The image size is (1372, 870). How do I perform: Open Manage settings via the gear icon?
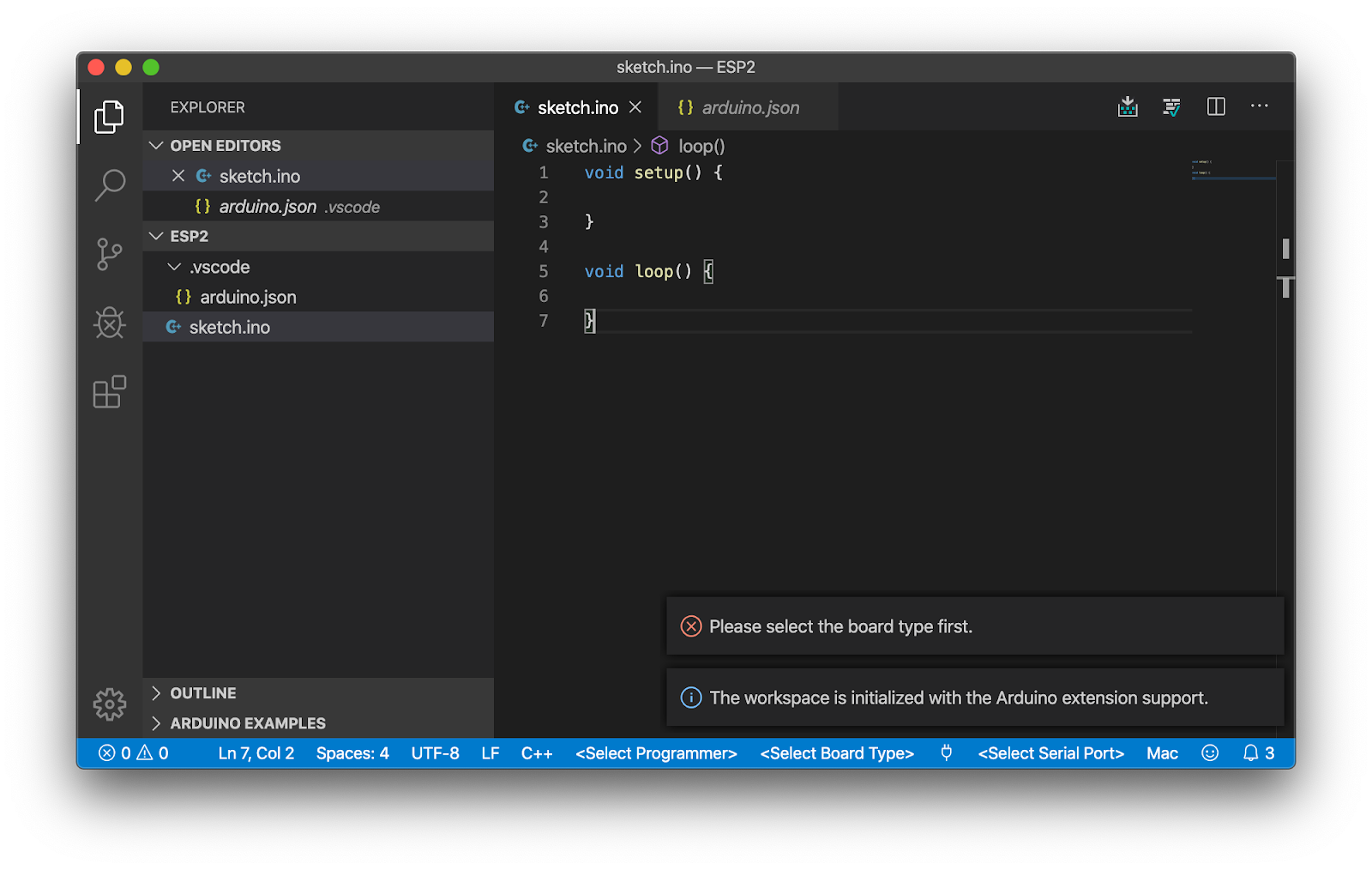[109, 704]
